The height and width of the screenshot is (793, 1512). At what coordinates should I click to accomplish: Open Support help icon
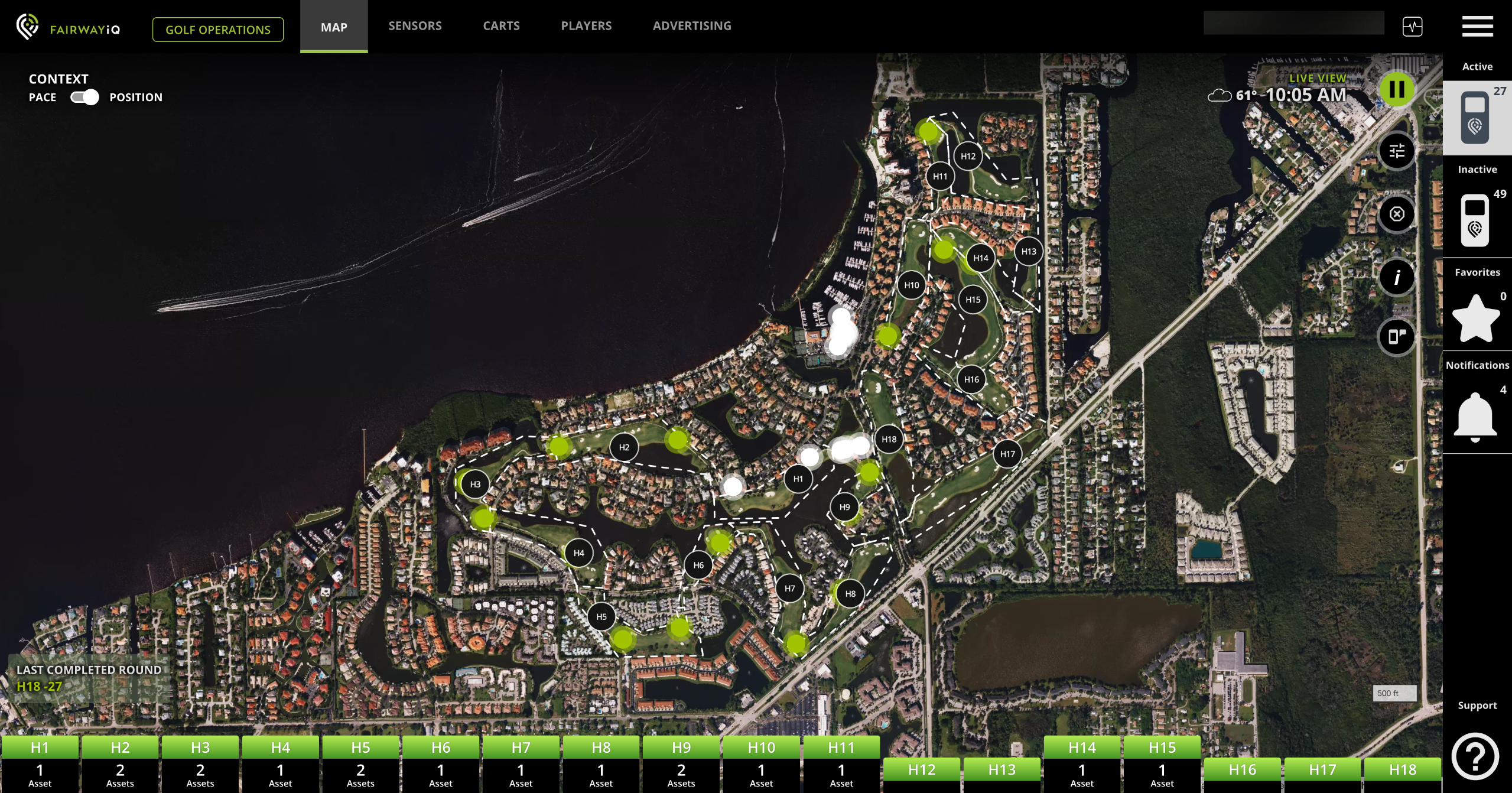pos(1475,756)
